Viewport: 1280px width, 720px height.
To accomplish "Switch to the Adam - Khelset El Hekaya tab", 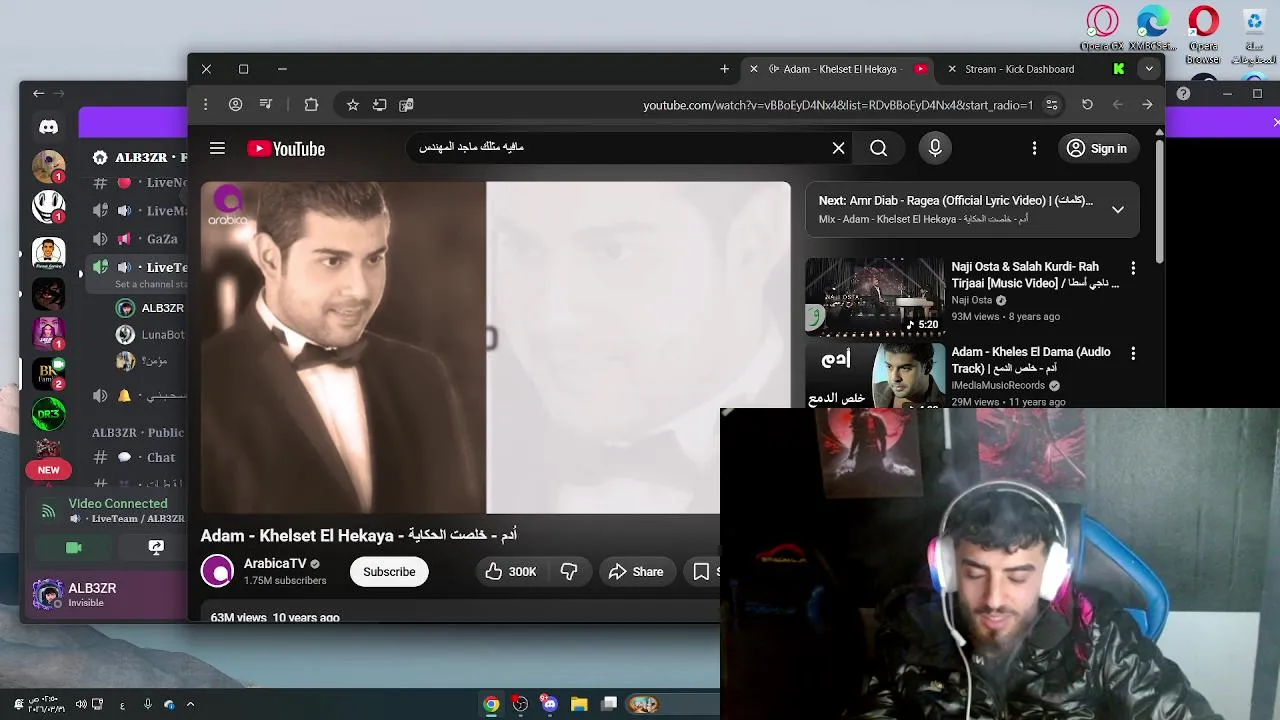I will click(x=840, y=69).
